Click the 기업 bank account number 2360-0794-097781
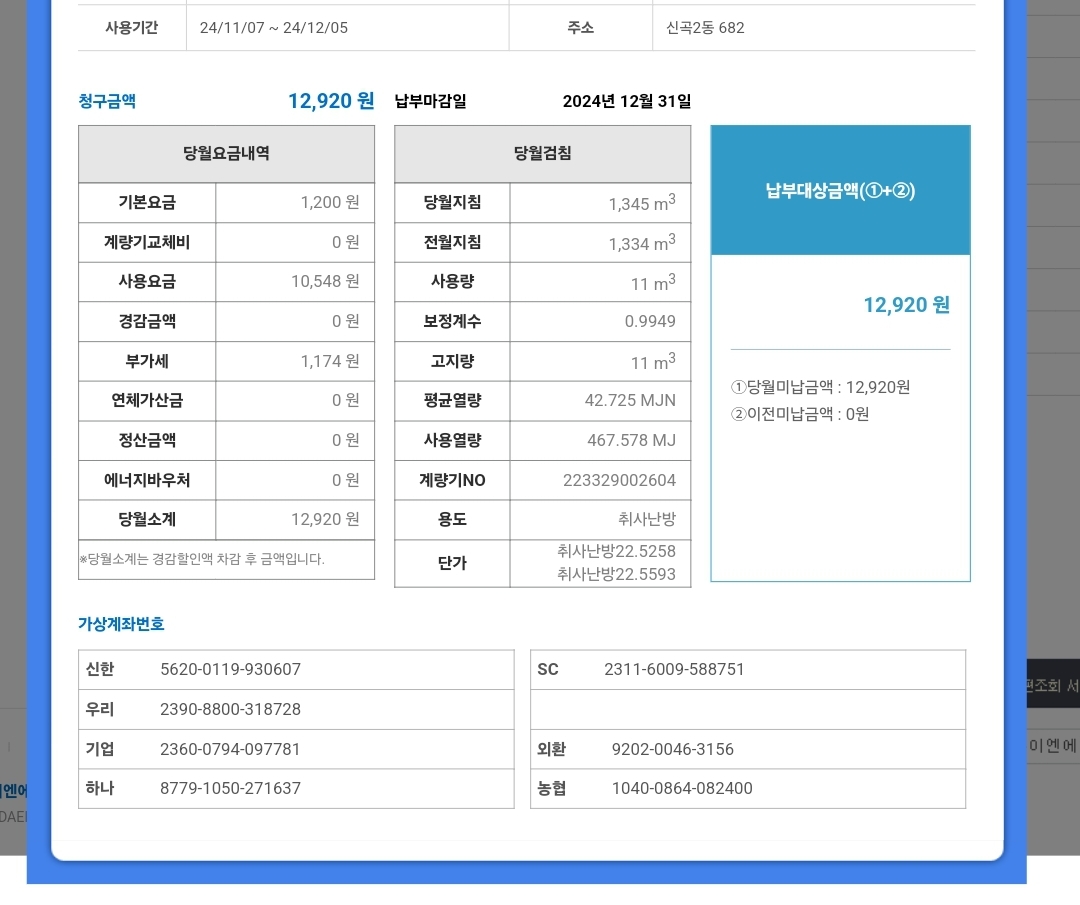This screenshot has height=905, width=1080. (x=230, y=750)
